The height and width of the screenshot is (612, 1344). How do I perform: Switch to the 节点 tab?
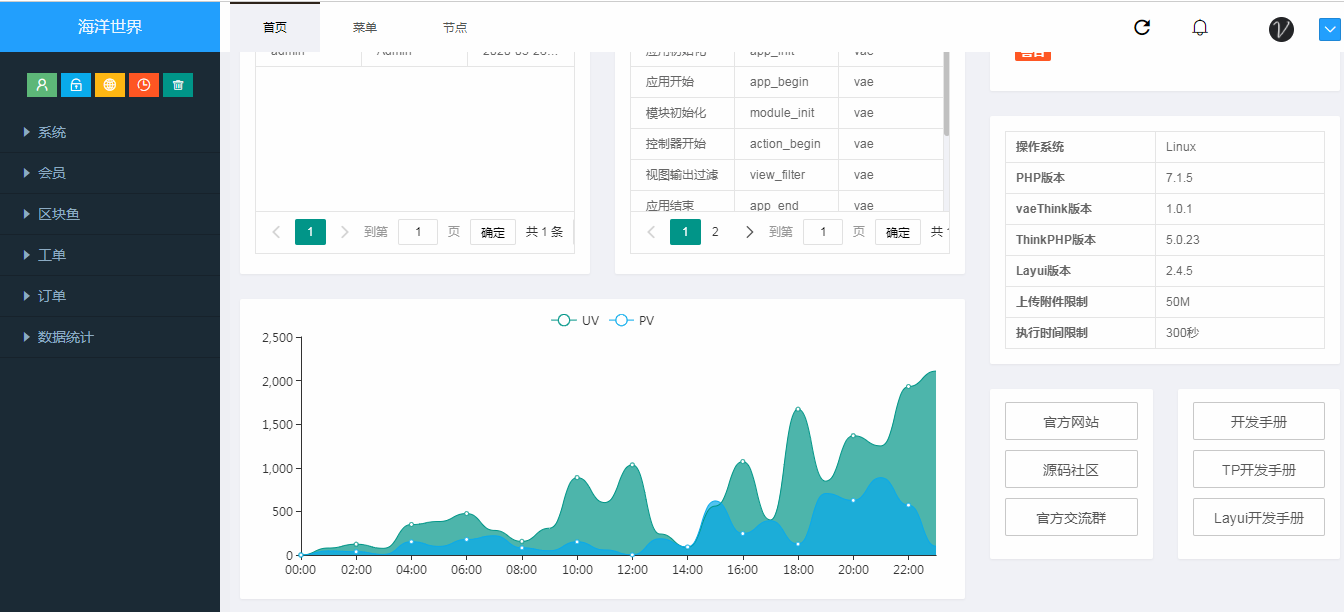(x=455, y=28)
